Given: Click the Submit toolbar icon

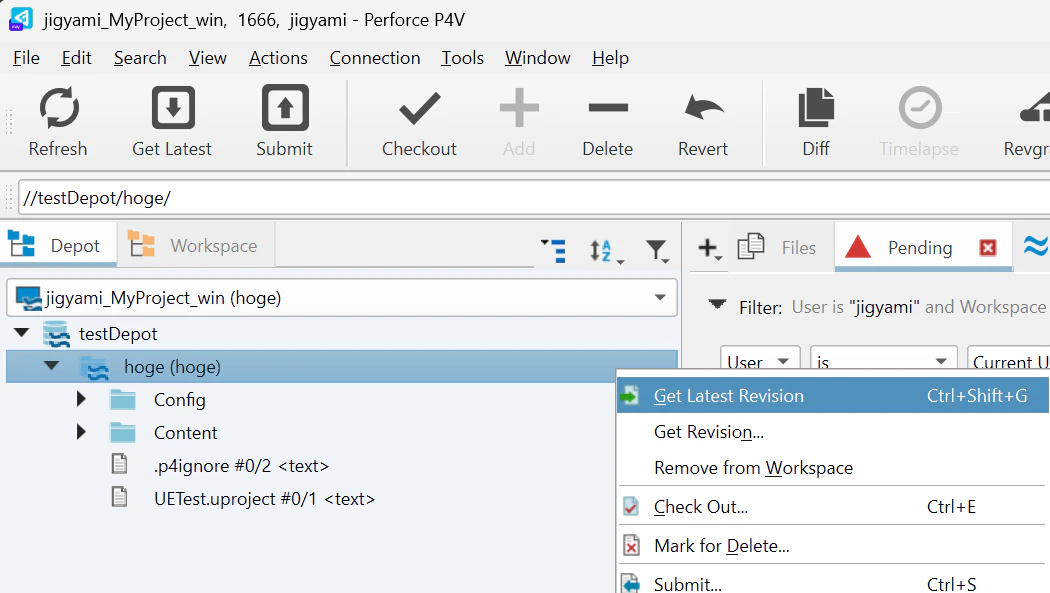Looking at the screenshot, I should [285, 107].
